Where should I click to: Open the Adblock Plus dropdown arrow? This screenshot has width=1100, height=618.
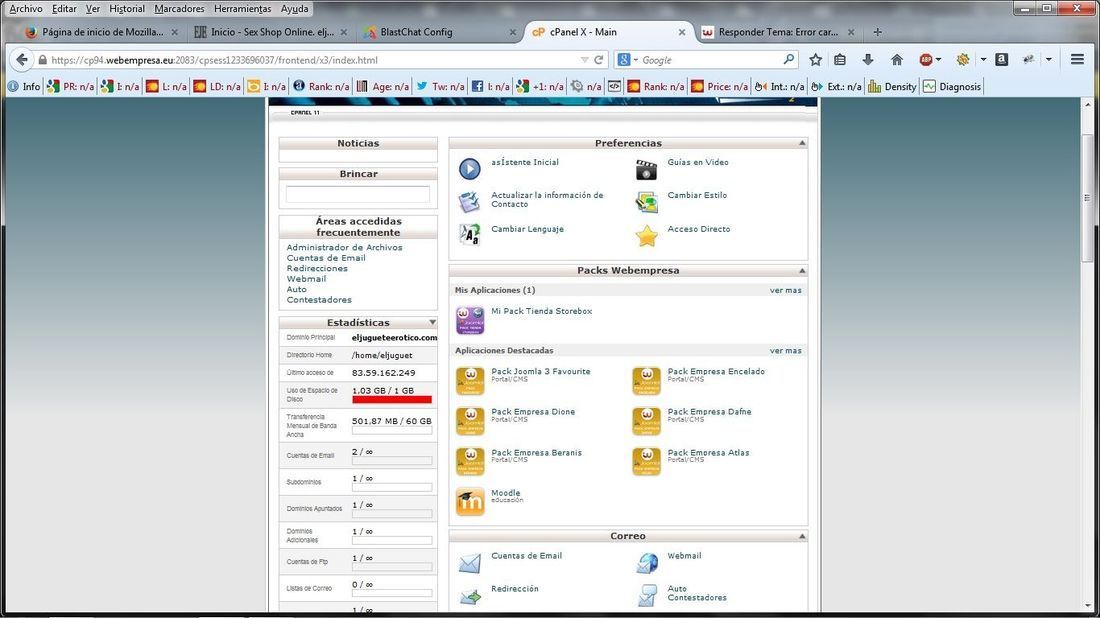click(939, 60)
